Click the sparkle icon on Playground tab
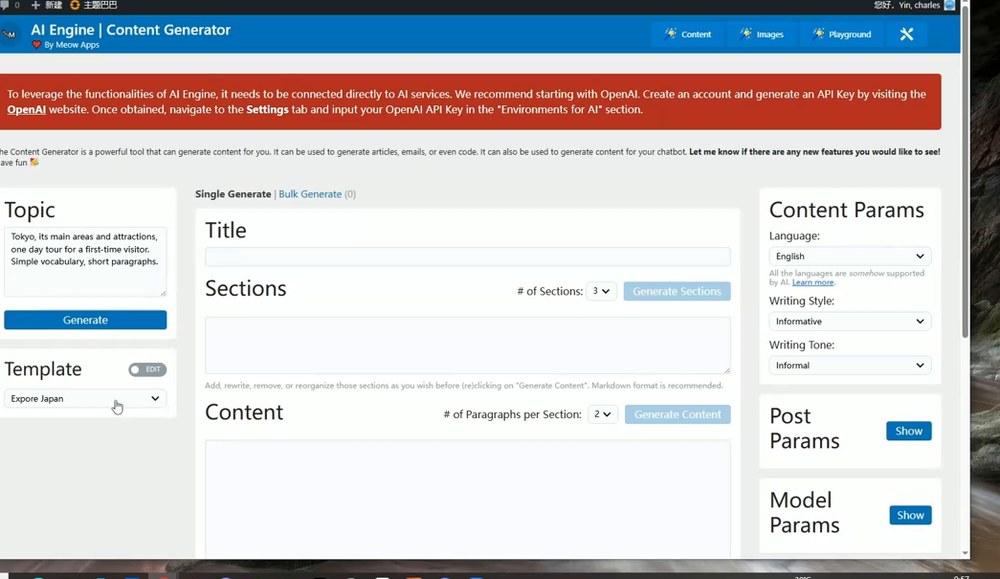 pyautogui.click(x=818, y=34)
